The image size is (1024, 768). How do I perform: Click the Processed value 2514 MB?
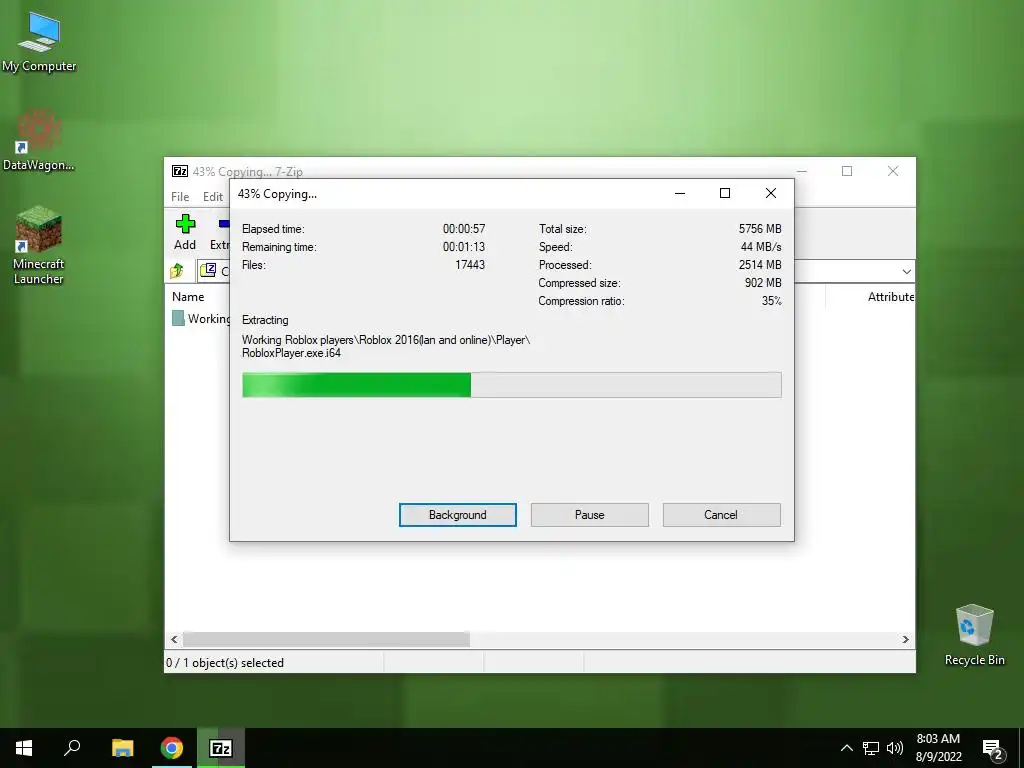click(x=760, y=264)
